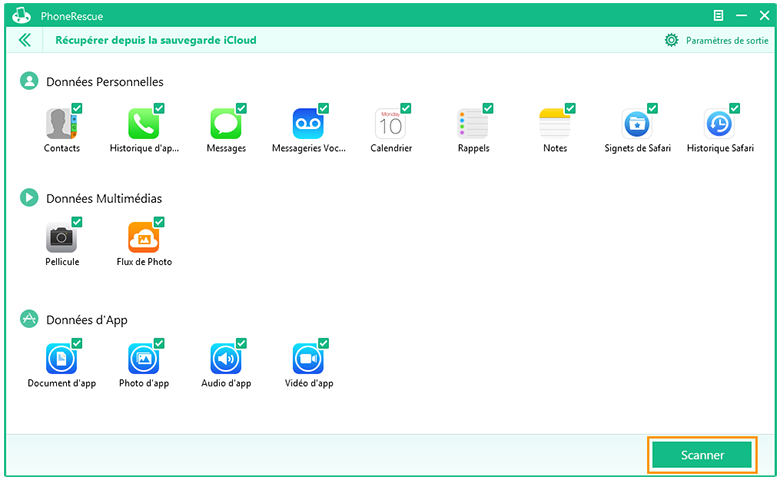Uncheck the Document d'app checkbox
The height and width of the screenshot is (480, 780).
tap(77, 343)
